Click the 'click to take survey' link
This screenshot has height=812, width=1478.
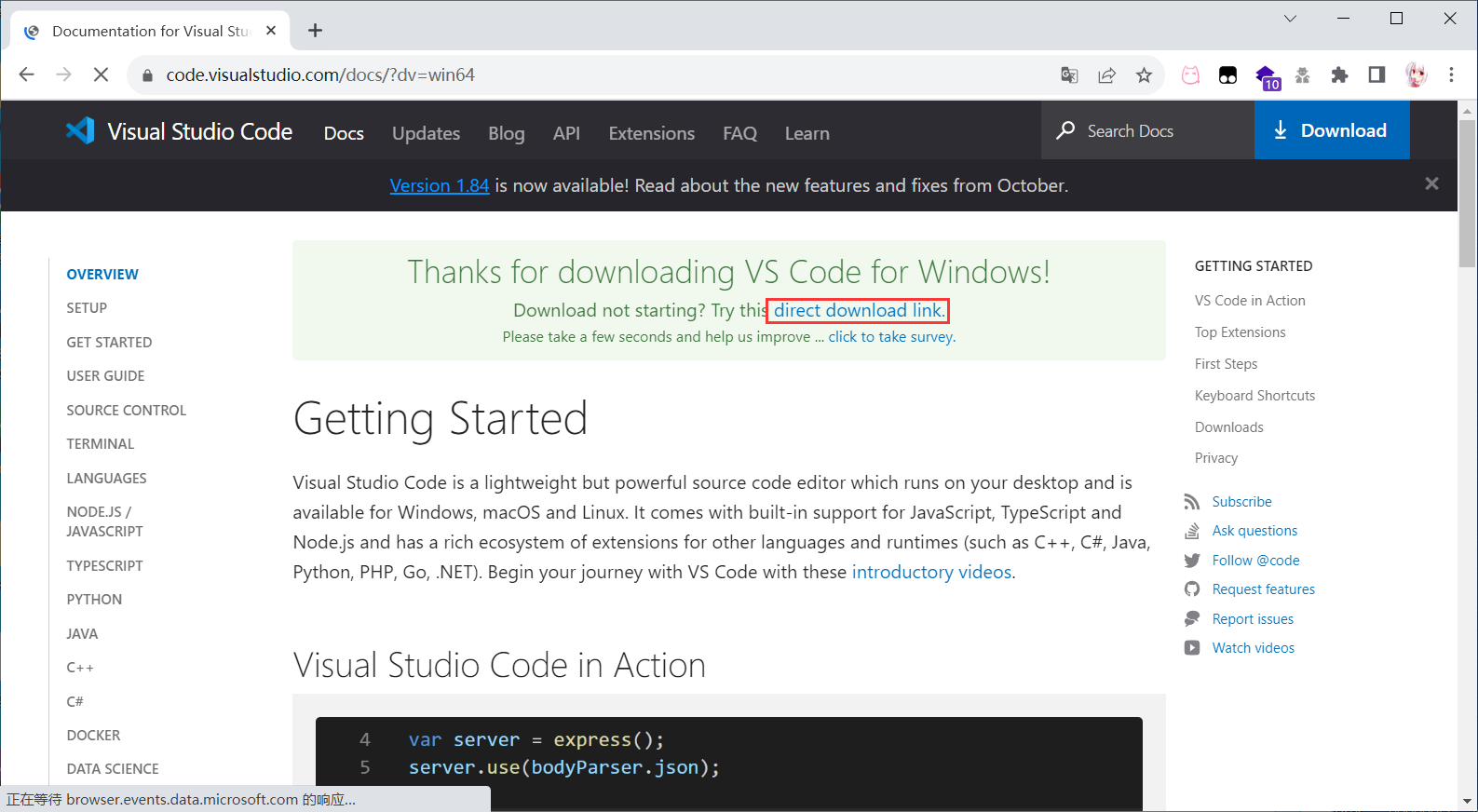coord(892,337)
